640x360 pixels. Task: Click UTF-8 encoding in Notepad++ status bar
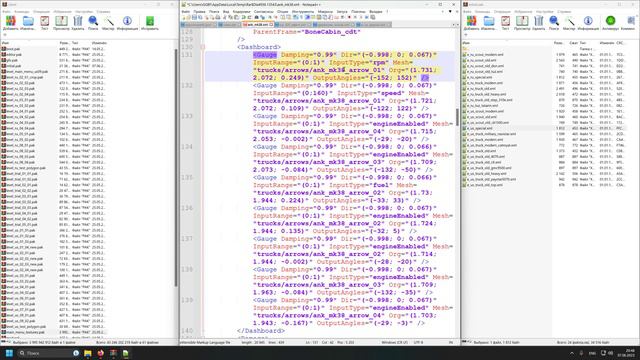click(x=419, y=342)
